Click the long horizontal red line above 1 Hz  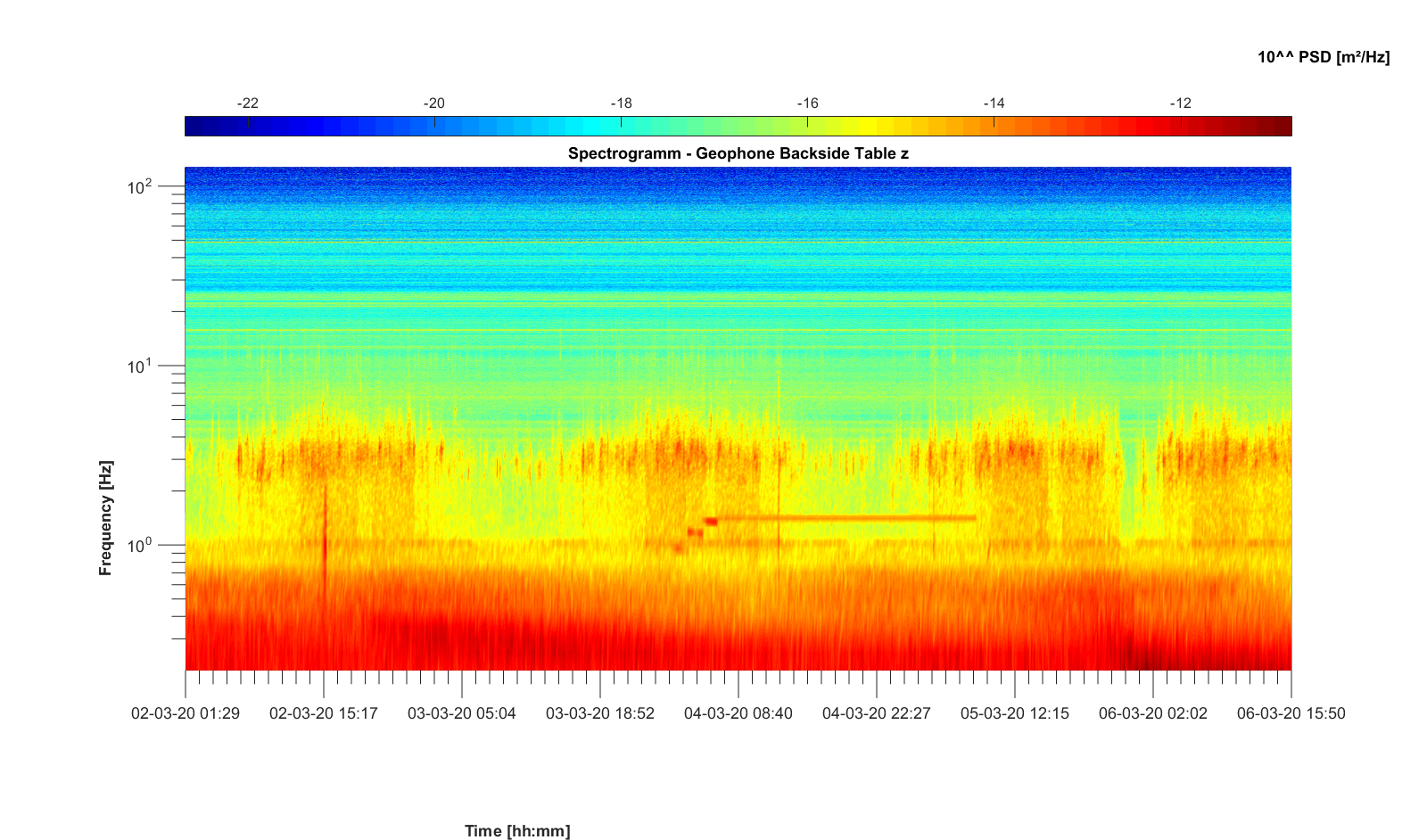(847, 518)
